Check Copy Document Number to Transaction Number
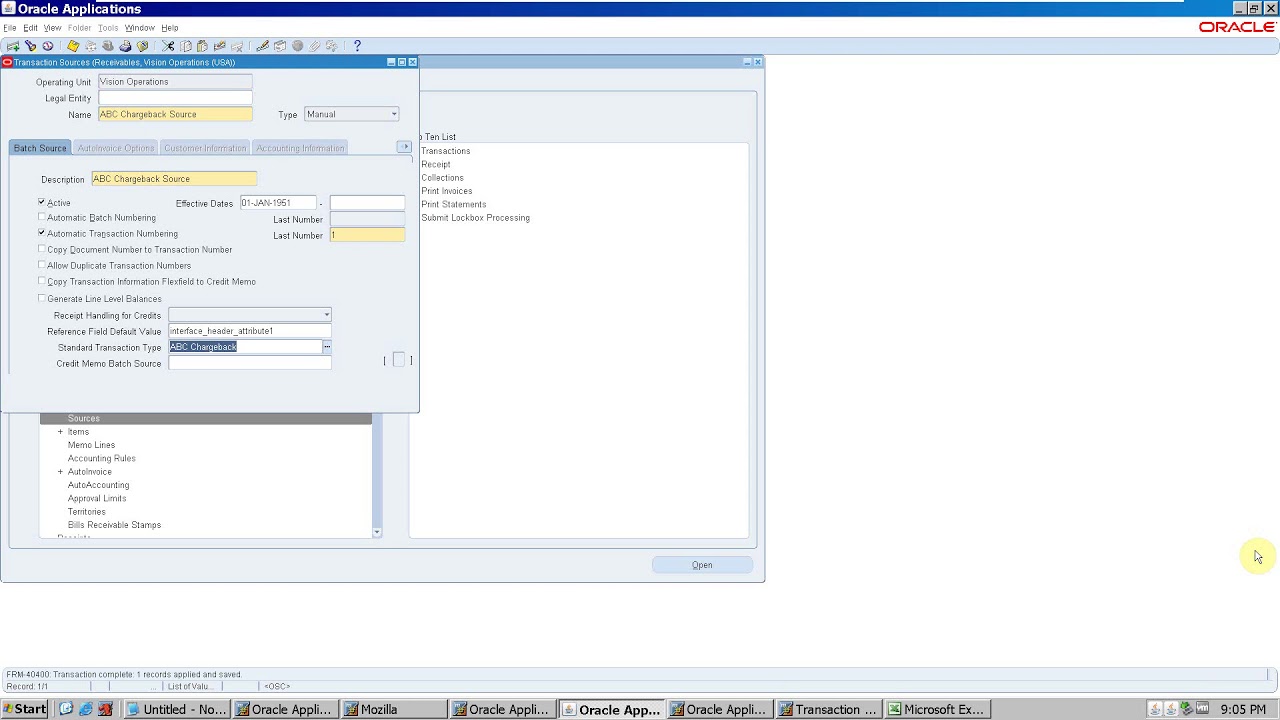The height and width of the screenshot is (720, 1280). click(x=42, y=249)
